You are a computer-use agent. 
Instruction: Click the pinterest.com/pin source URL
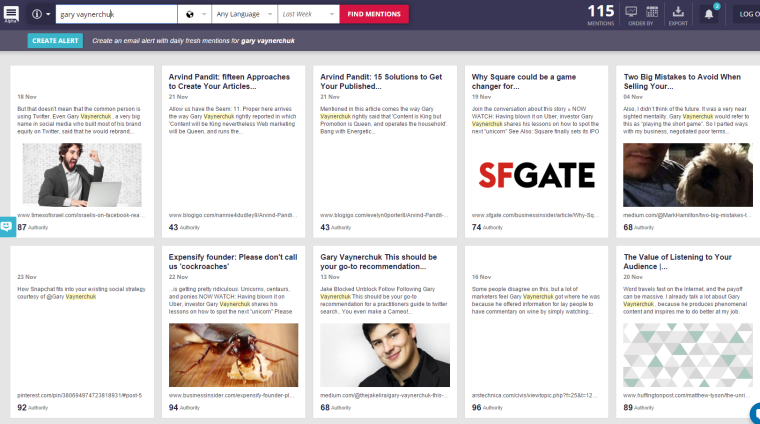coord(79,395)
